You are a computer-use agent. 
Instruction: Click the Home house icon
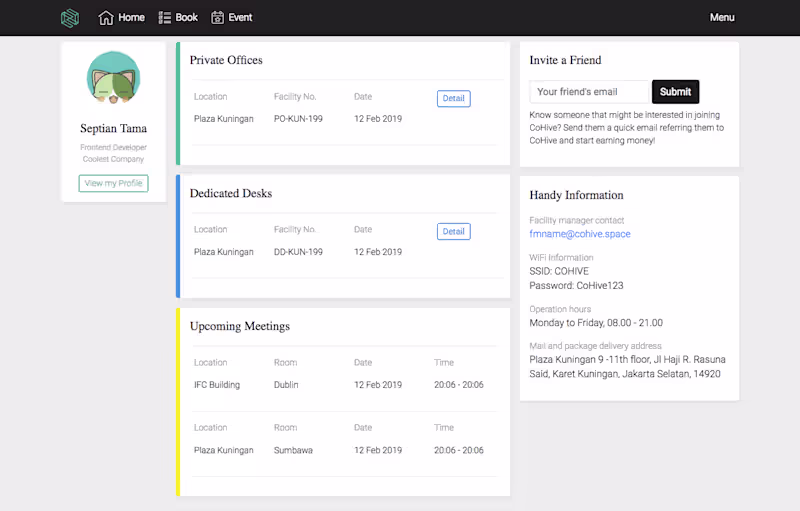[106, 18]
